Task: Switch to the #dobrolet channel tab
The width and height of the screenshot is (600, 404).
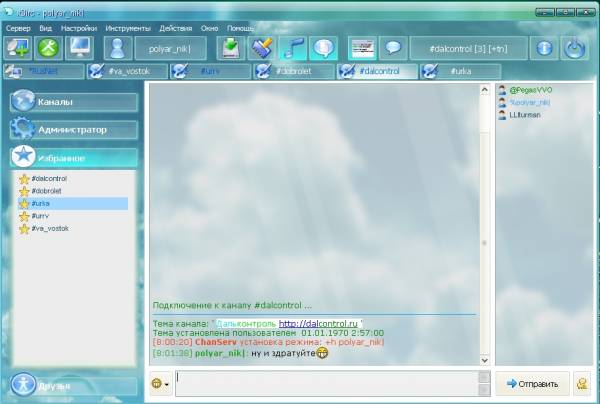Action: (x=292, y=71)
